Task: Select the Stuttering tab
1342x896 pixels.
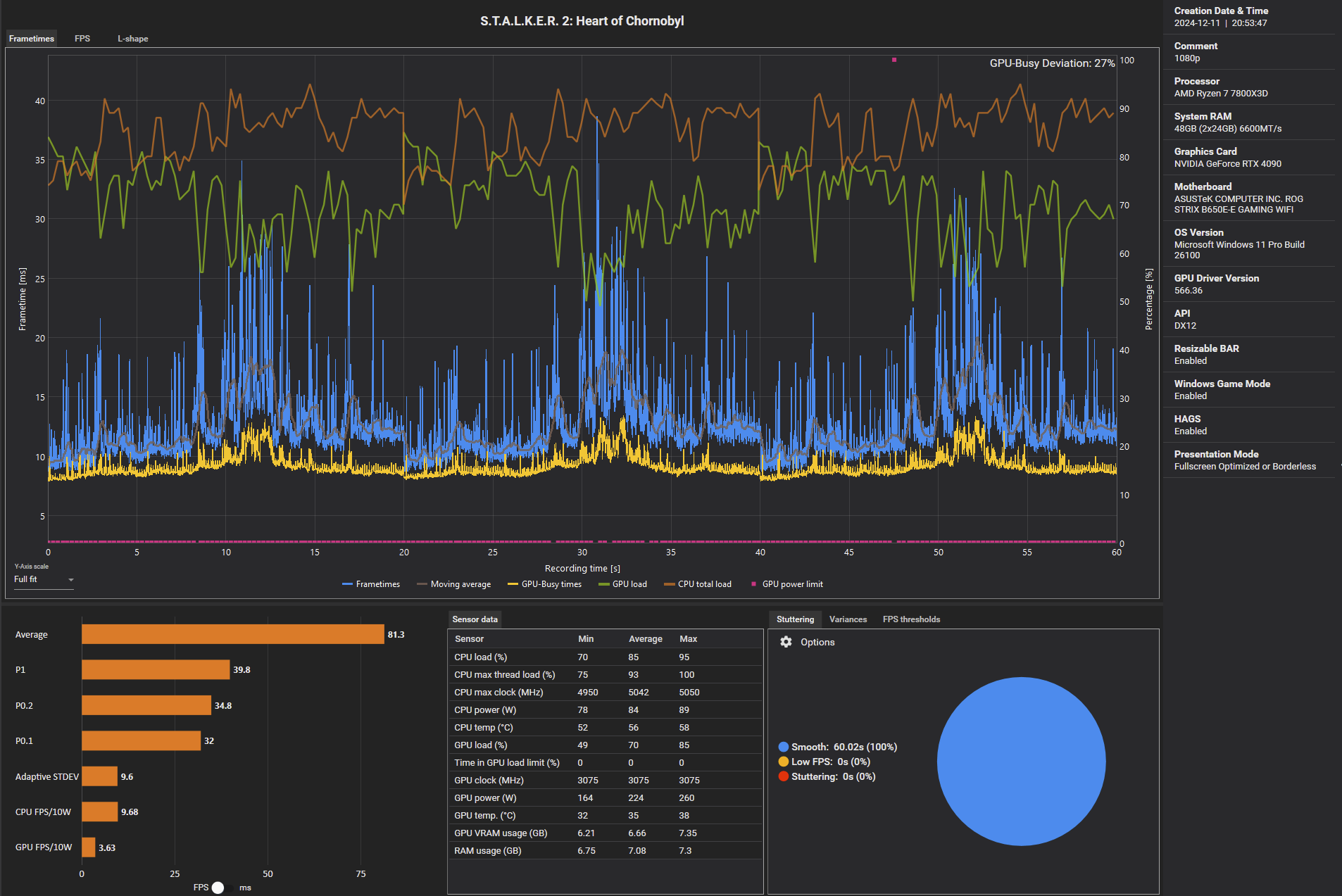Action: [x=795, y=619]
